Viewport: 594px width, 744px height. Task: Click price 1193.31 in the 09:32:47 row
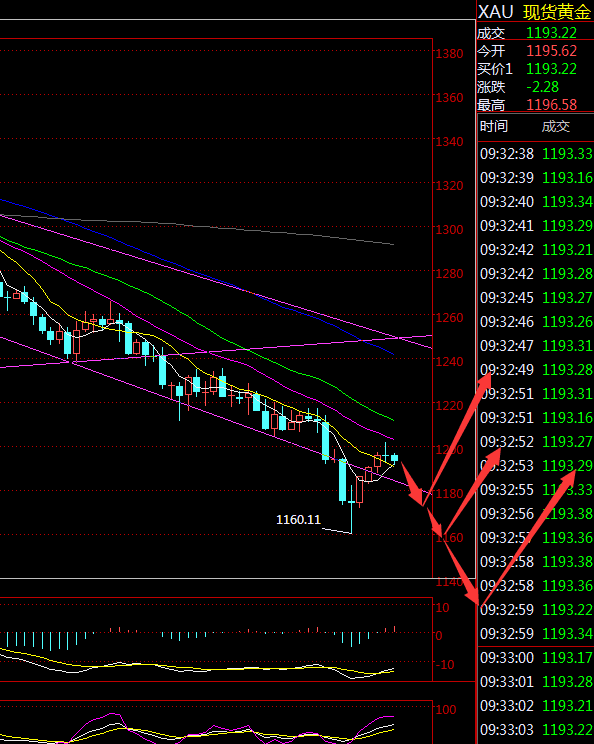click(567, 345)
